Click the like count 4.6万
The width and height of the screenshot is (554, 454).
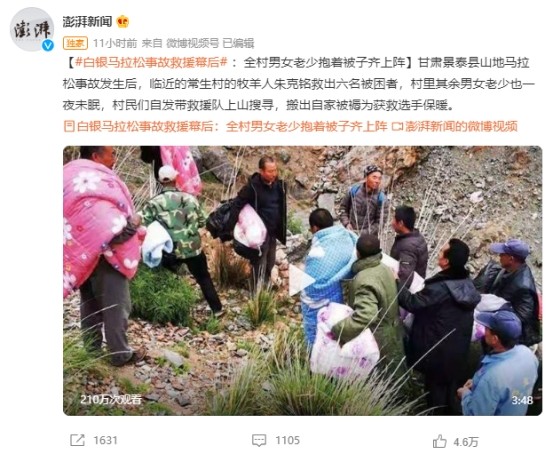point(466,442)
